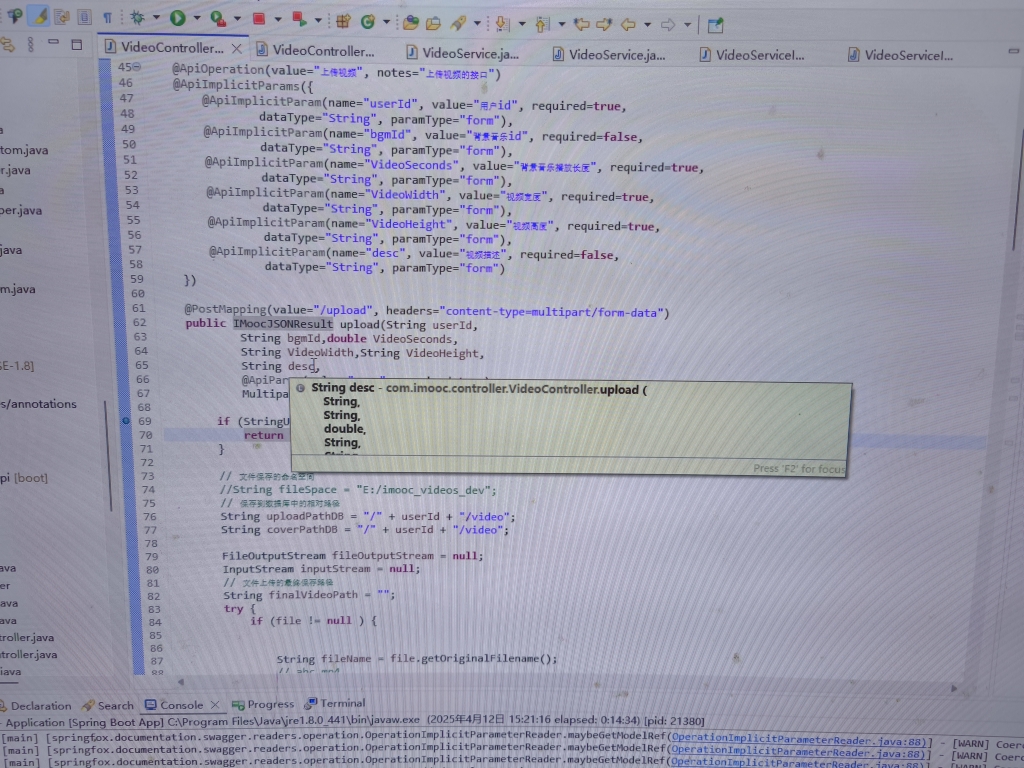The width and height of the screenshot is (1024, 768).
Task: Click the '@PostMapping' annotation on line 61
Action: point(225,309)
